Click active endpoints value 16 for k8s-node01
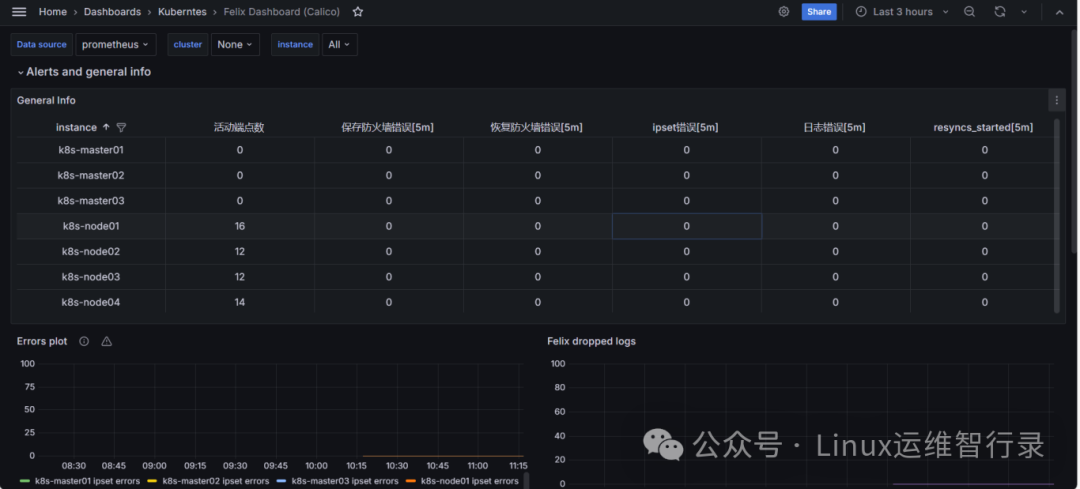1080x489 pixels. pyautogui.click(x=240, y=226)
